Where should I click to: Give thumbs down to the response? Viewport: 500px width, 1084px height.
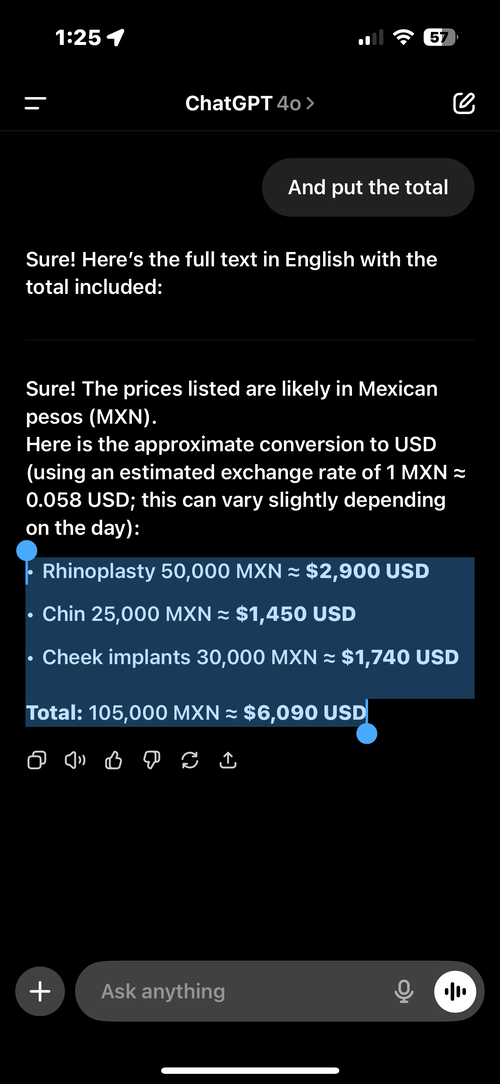coord(151,761)
